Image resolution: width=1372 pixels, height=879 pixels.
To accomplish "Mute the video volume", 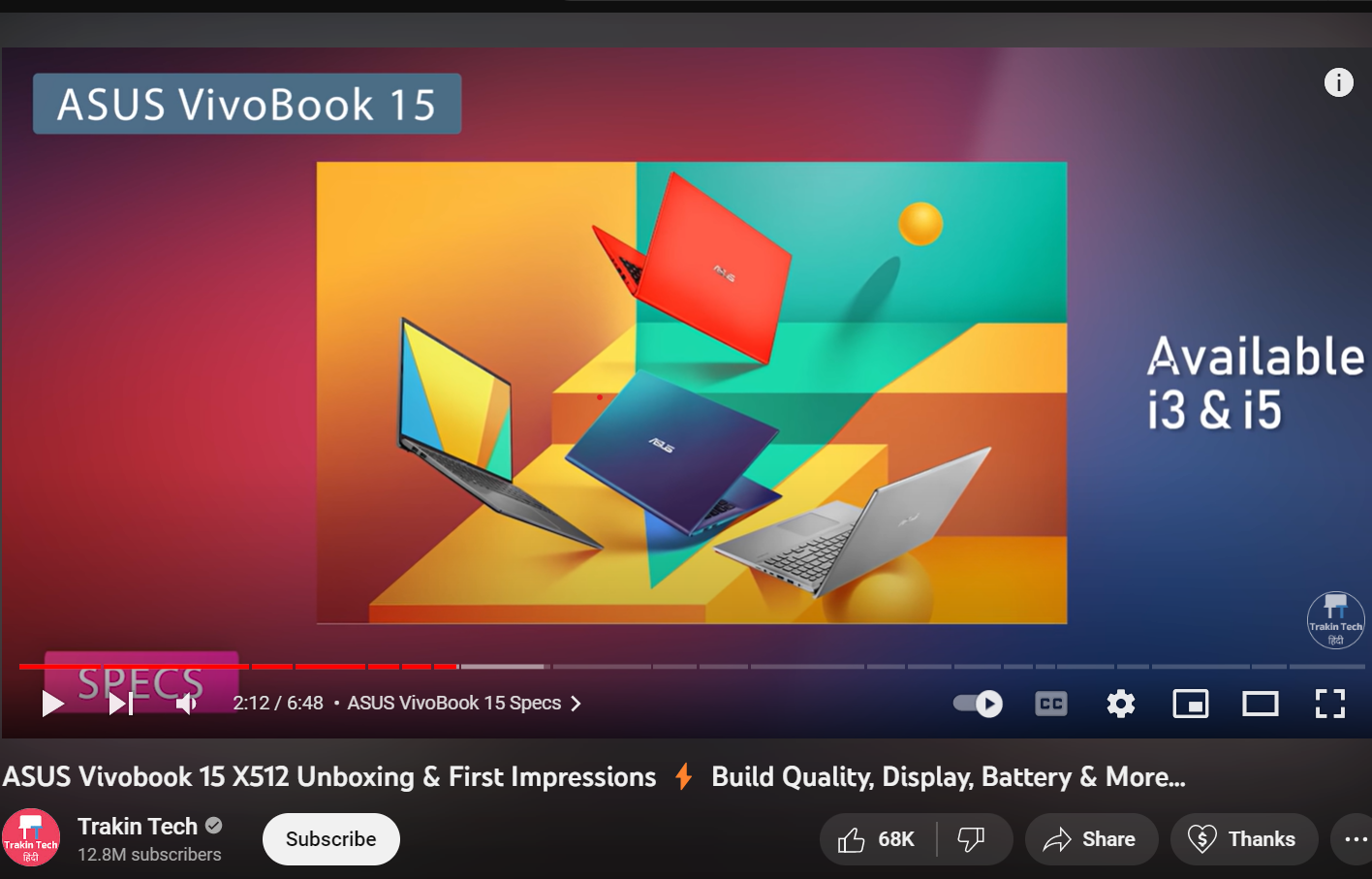I will [186, 704].
